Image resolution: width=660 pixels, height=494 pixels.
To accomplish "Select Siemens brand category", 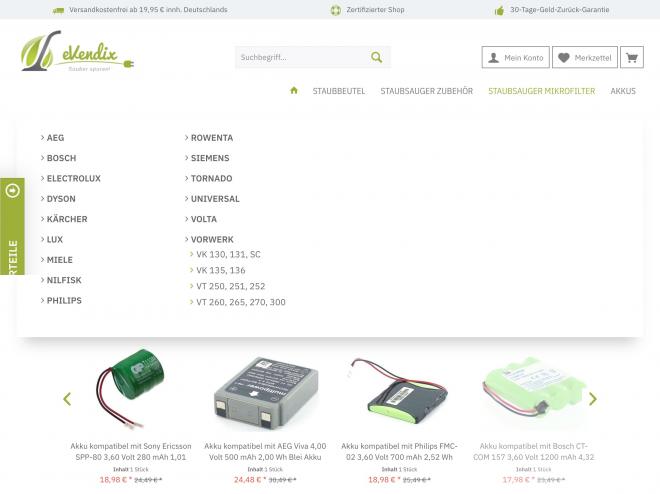I will tap(210, 158).
